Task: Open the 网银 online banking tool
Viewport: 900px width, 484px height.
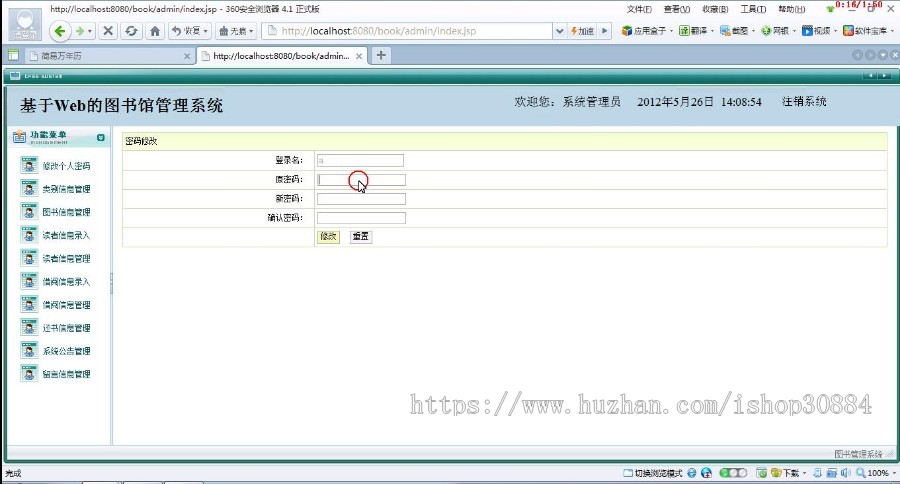Action: click(775, 31)
